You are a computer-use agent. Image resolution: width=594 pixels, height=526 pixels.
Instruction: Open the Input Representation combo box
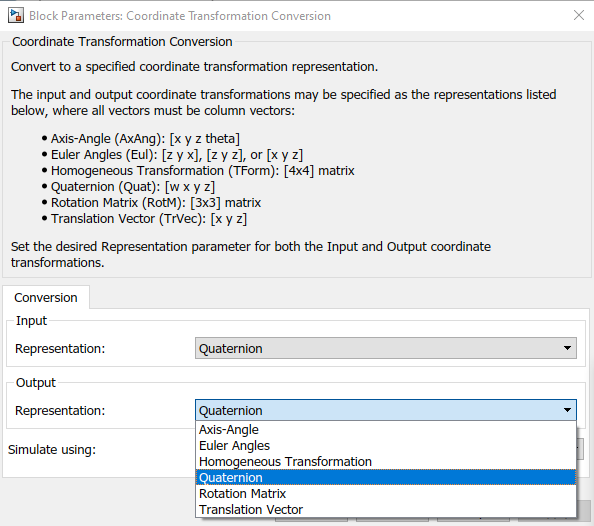coord(386,348)
